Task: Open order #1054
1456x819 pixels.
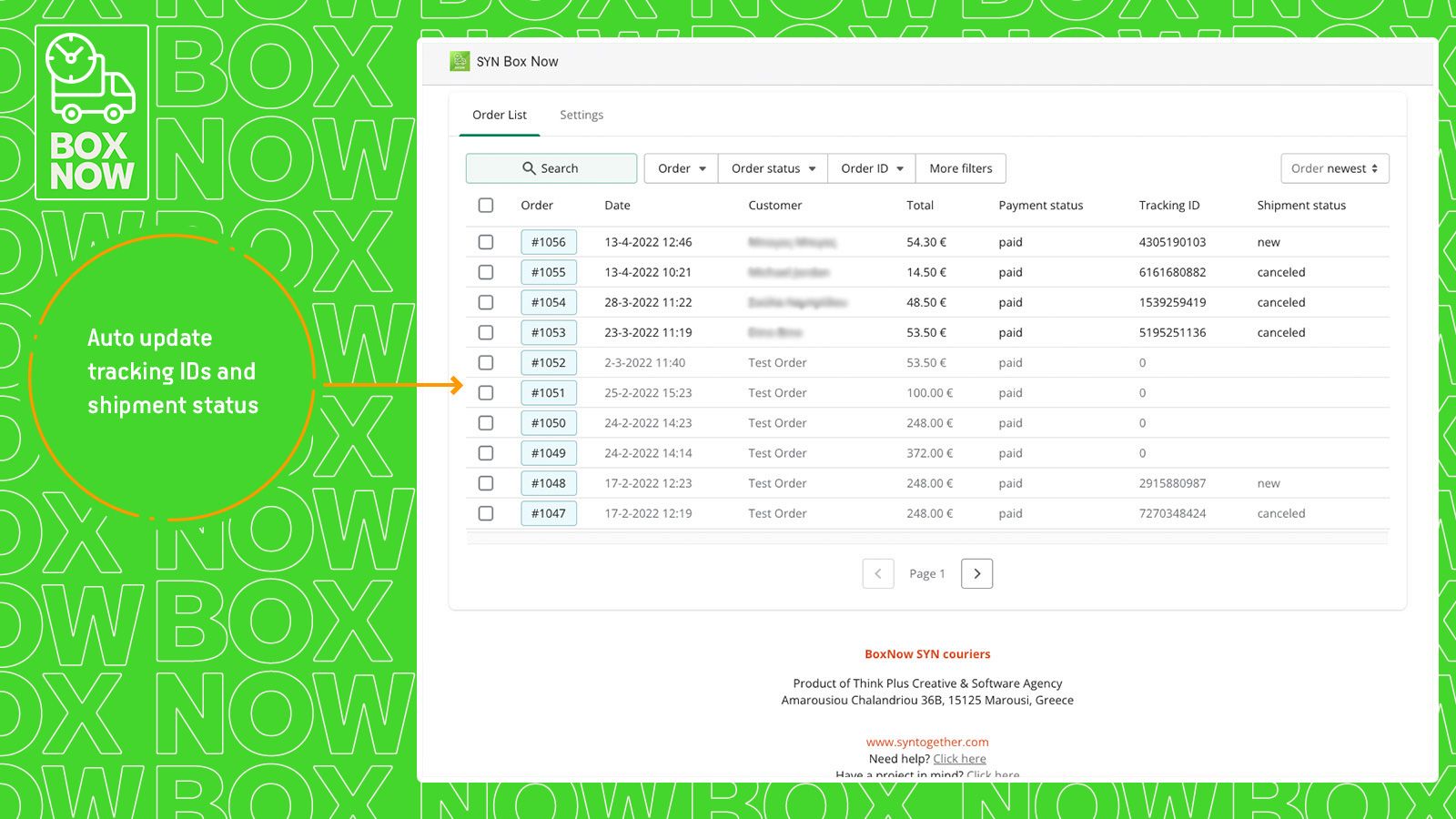Action: click(549, 302)
